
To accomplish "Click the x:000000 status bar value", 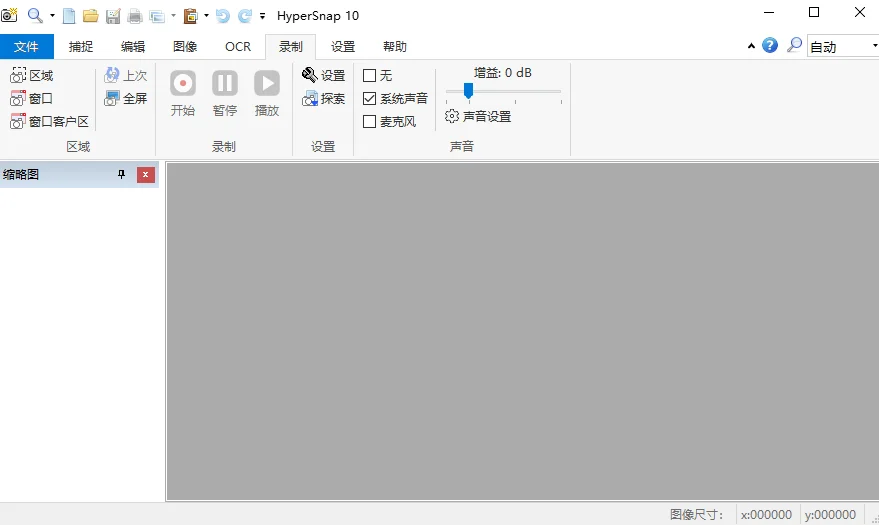I will tap(766, 514).
